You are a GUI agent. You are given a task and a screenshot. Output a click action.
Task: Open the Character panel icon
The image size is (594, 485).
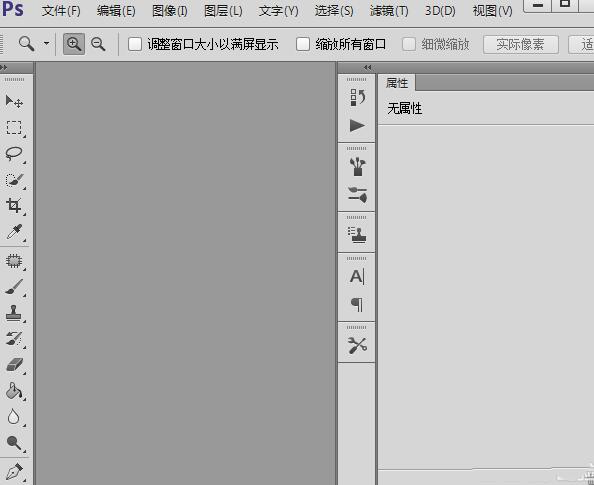357,277
